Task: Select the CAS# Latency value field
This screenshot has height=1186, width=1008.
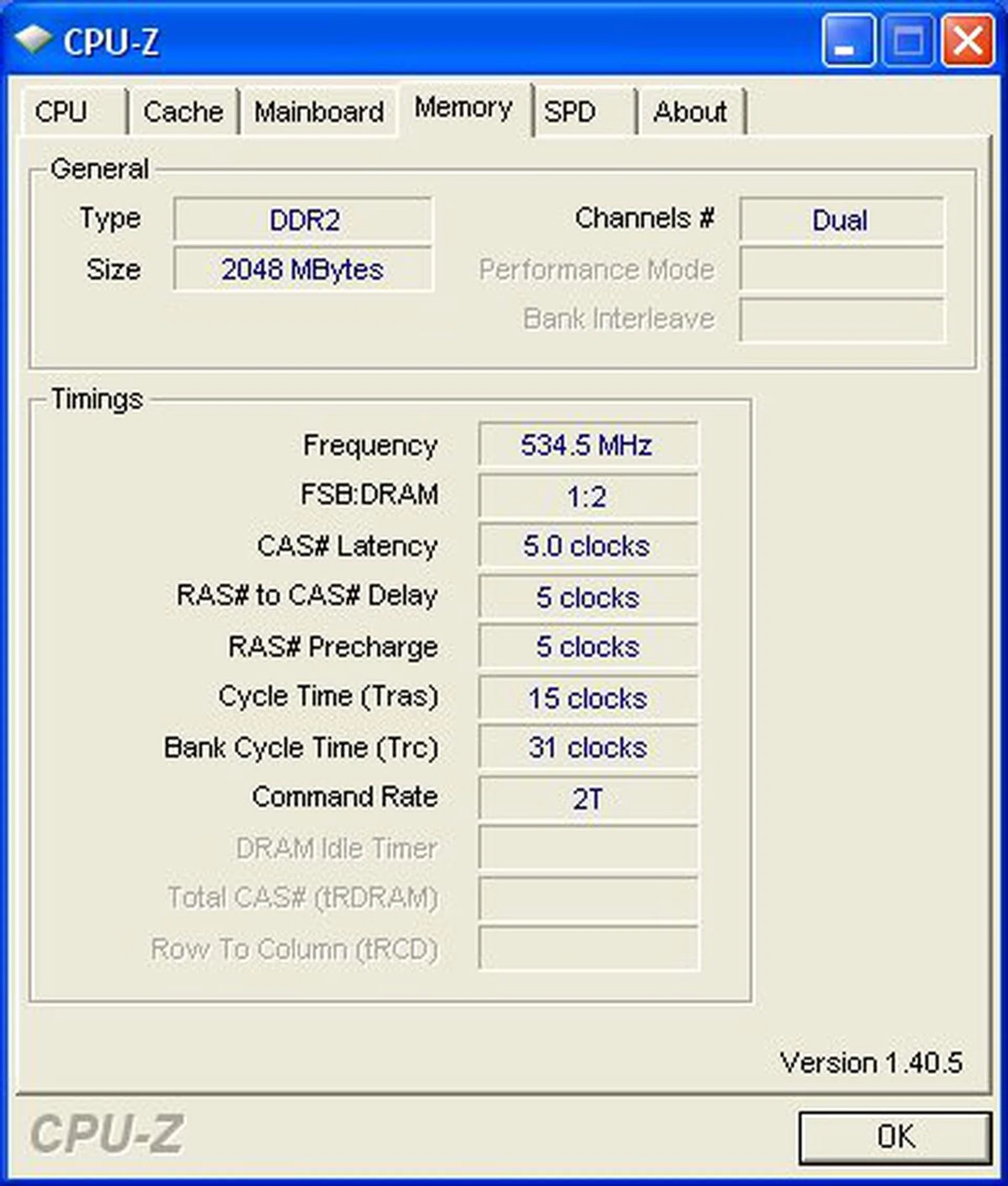Action: pos(587,546)
